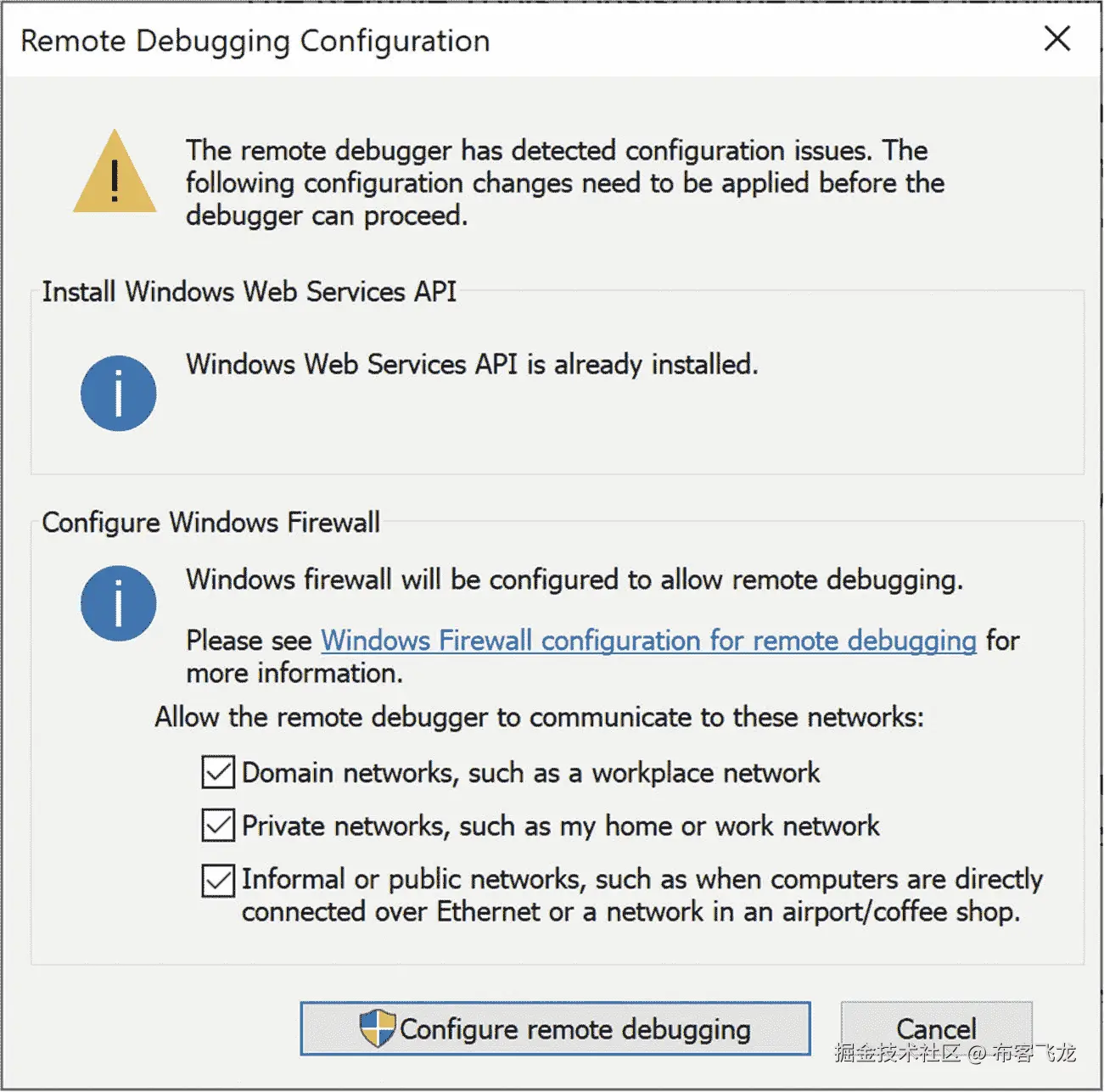Click the yellow warning triangle icon
Screen dimensions: 1104x1092
(115, 173)
